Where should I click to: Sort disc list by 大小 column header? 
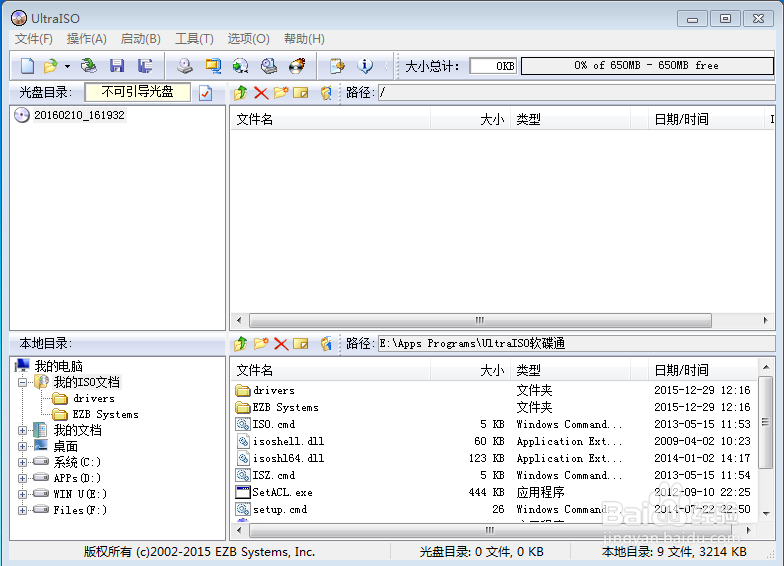click(470, 119)
